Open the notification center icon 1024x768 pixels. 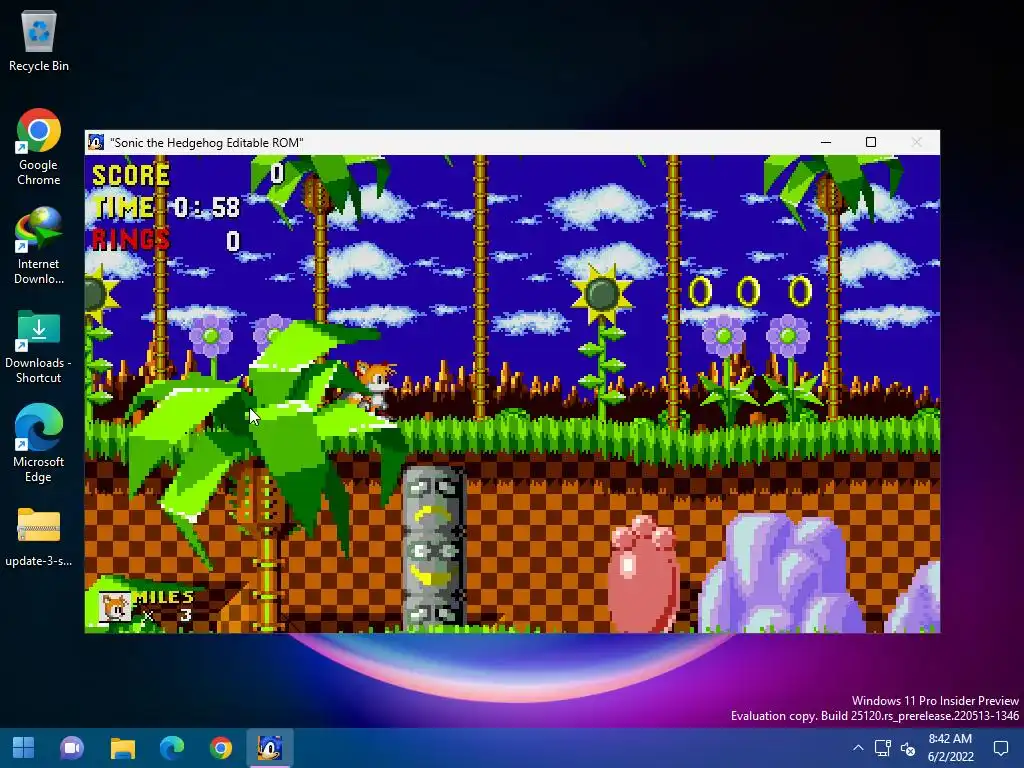[x=1000, y=748]
